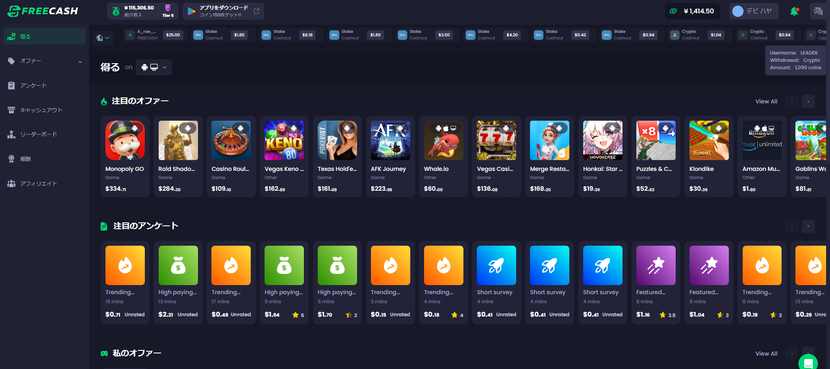
Task: Click the 5-star rating on $1.94 survey
Action: (x=298, y=314)
